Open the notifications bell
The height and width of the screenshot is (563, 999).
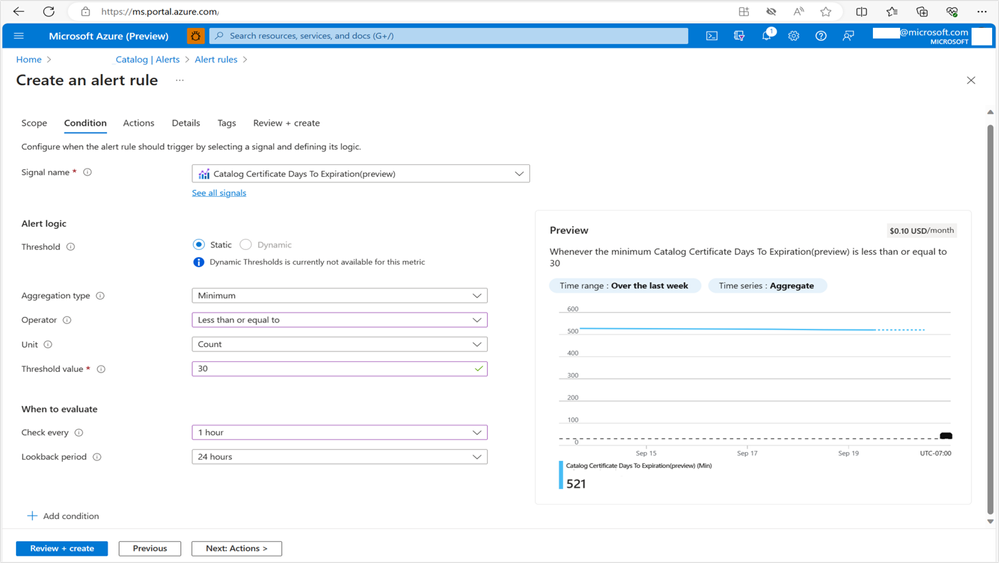click(x=767, y=36)
